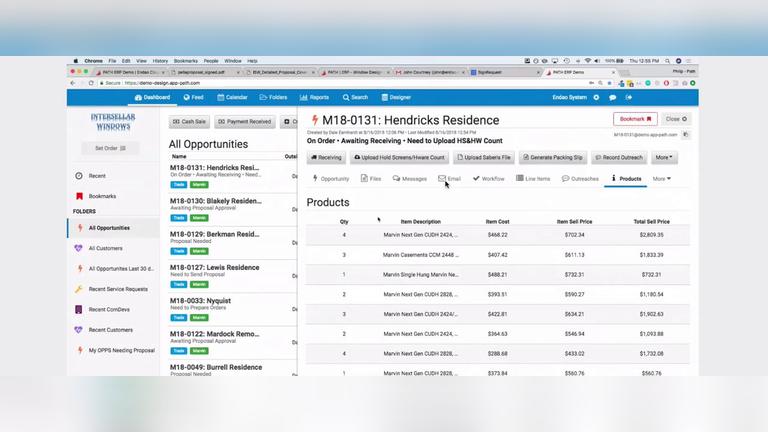Open M18-0130: Blakely Residence opportunity
This screenshot has height=432, width=768.
(x=216, y=201)
